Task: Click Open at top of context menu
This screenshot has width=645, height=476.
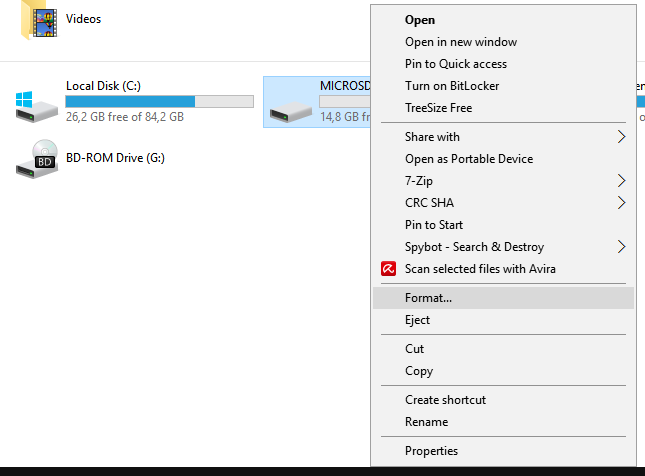Action: (x=419, y=20)
